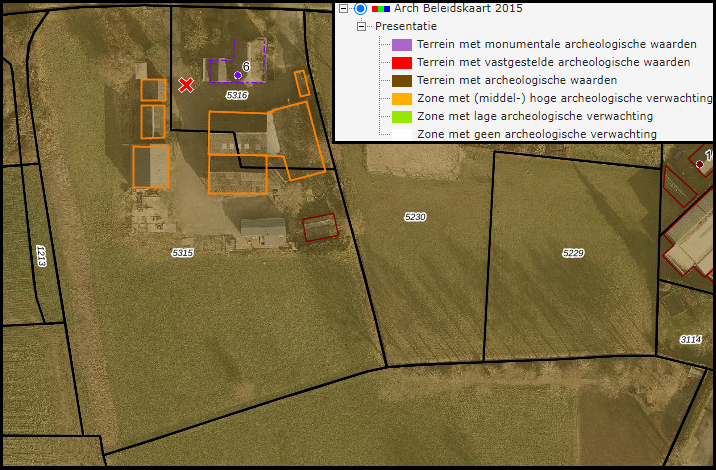This screenshot has height=470, width=716.
Task: Click the dark red outlined building near parcel 5315
Action: (320, 228)
